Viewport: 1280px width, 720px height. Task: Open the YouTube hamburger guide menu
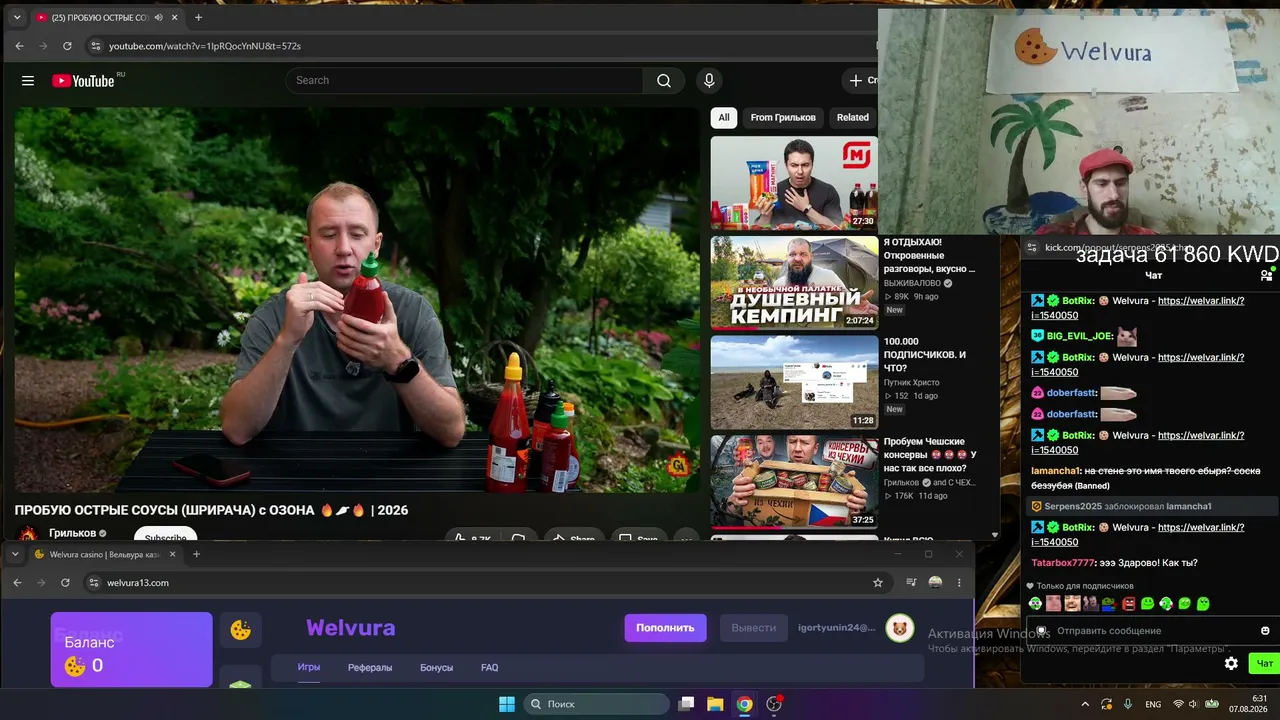pyautogui.click(x=28, y=81)
